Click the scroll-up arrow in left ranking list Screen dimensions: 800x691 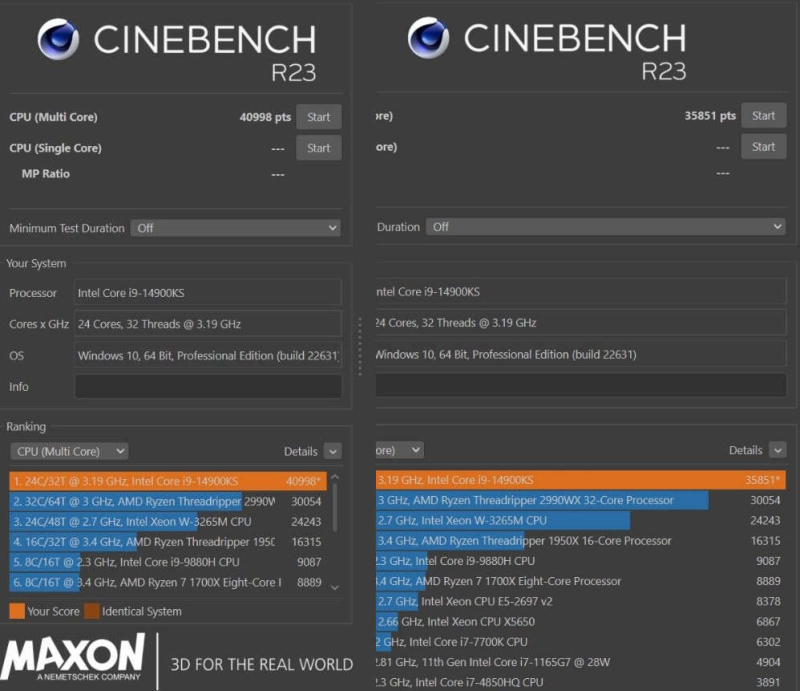coord(334,478)
